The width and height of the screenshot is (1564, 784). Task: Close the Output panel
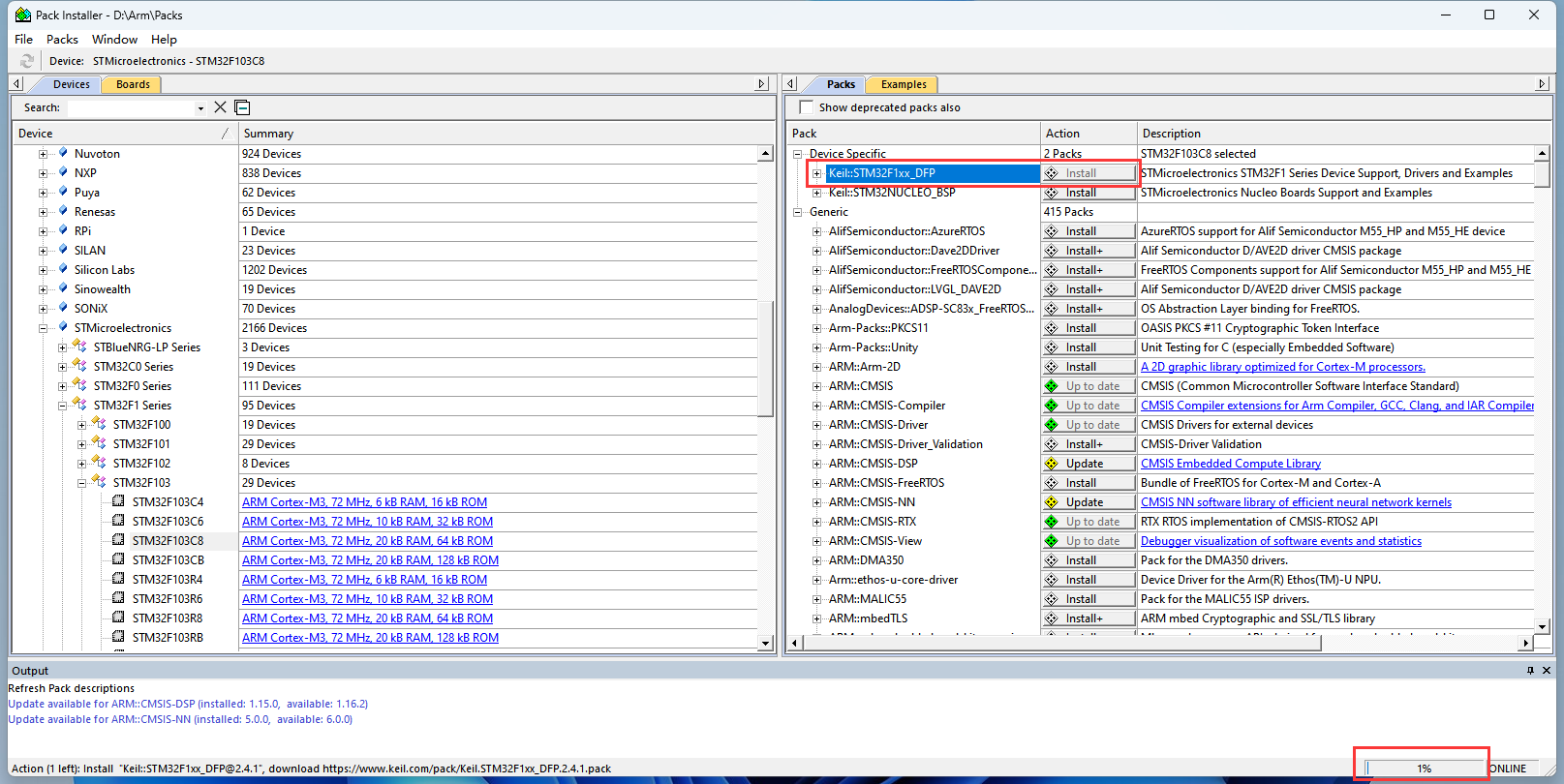(1547, 671)
